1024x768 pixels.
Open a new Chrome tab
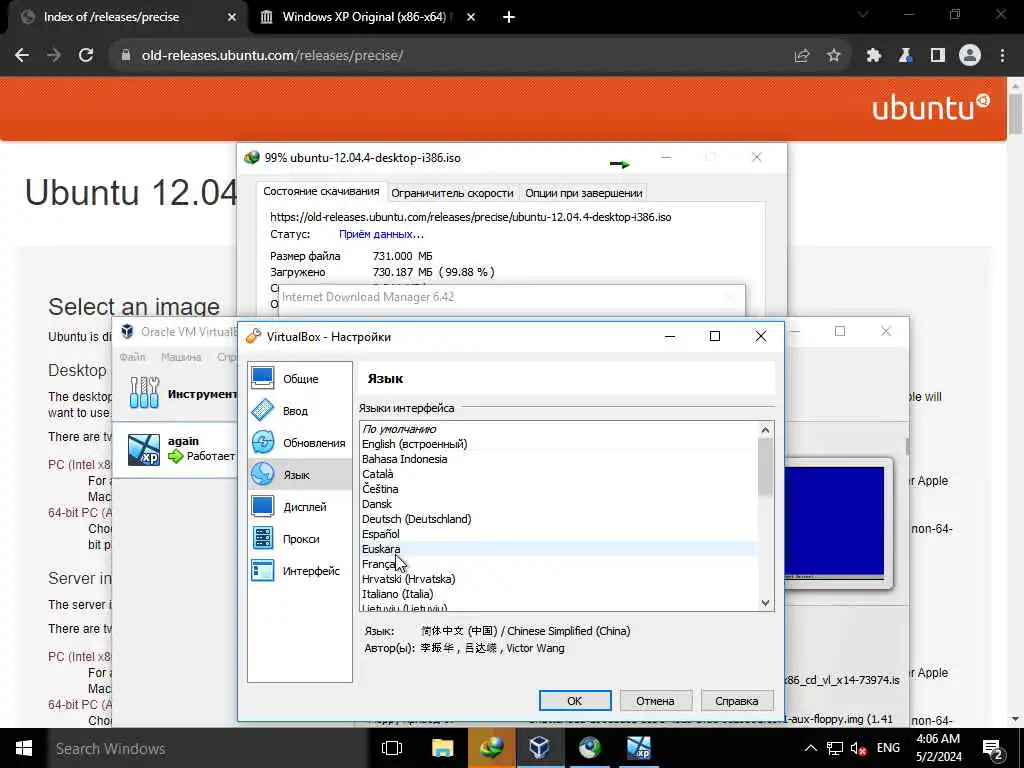[509, 17]
